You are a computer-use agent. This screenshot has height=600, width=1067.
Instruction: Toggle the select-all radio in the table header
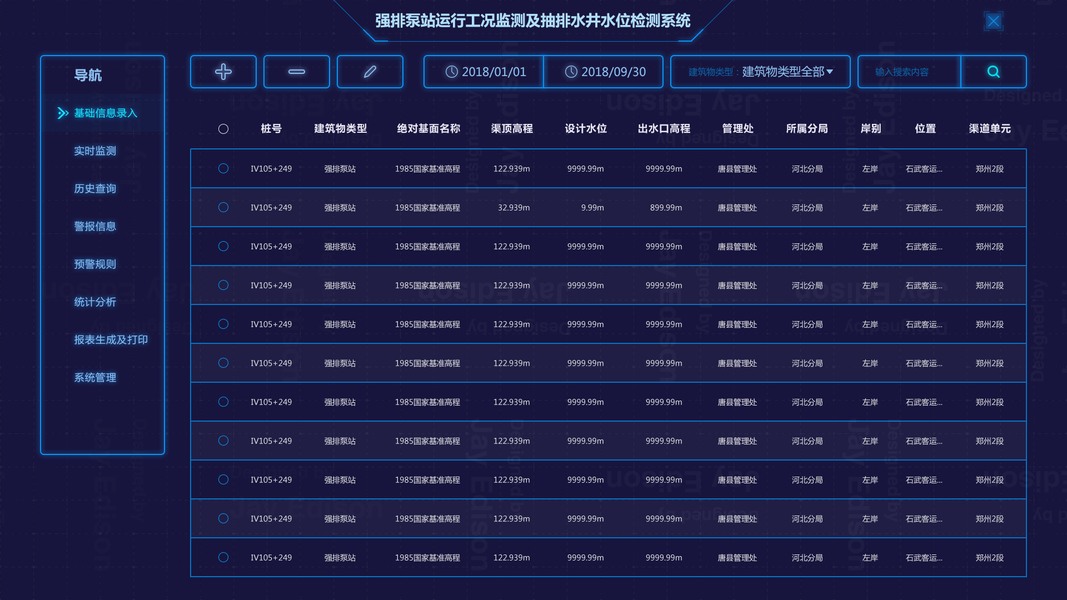tap(223, 129)
